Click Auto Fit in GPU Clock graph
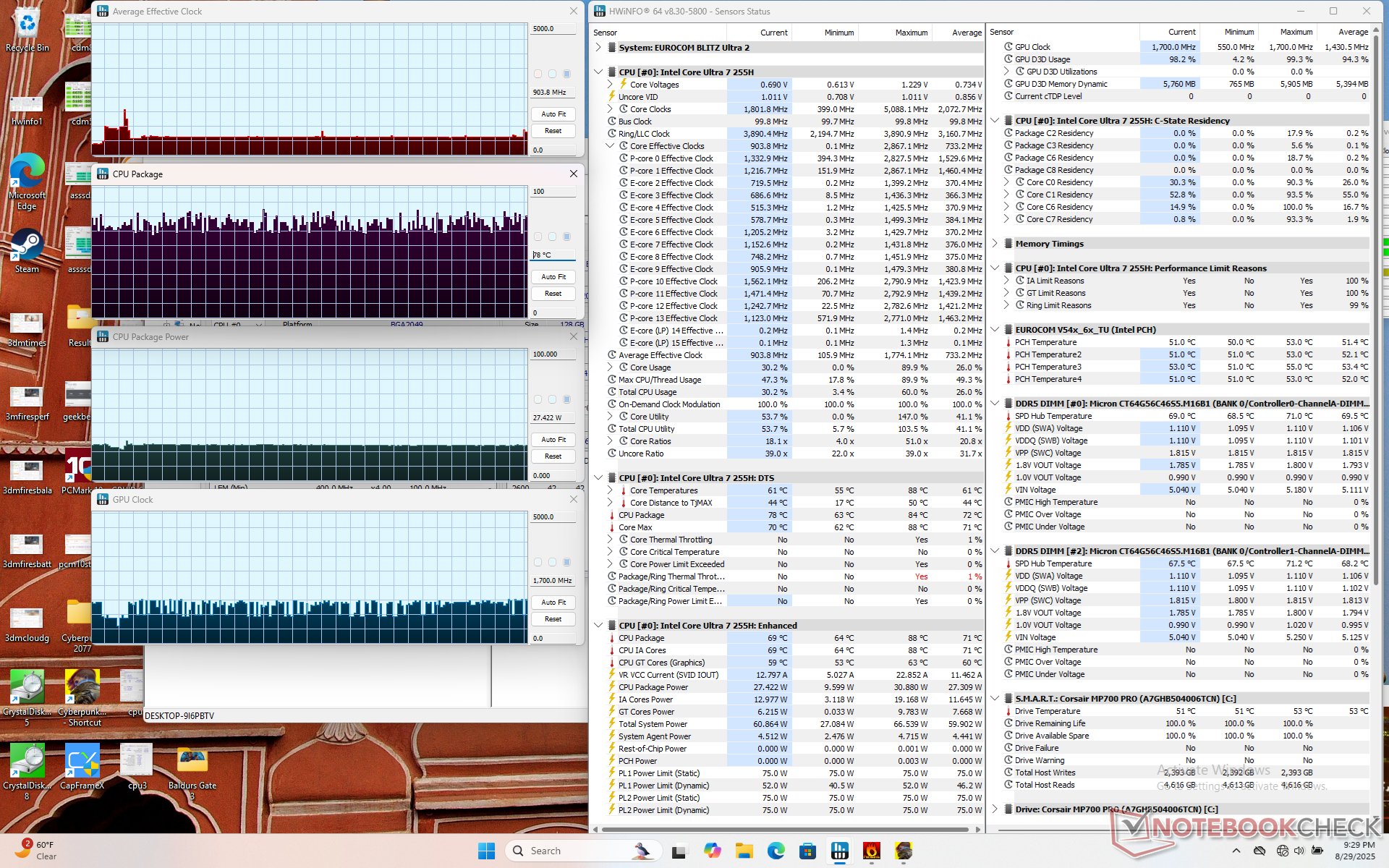This screenshot has height=868, width=1389. click(x=553, y=603)
